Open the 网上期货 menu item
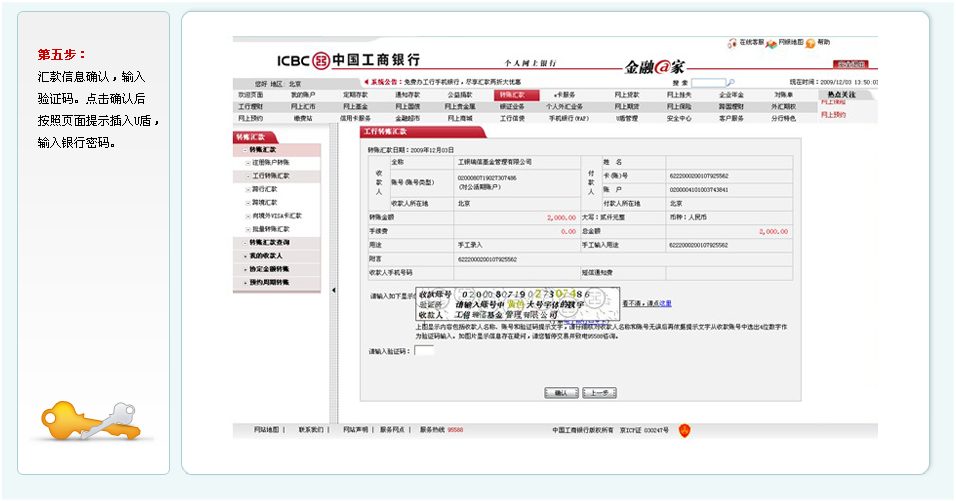The height and width of the screenshot is (501, 956). 627,107
